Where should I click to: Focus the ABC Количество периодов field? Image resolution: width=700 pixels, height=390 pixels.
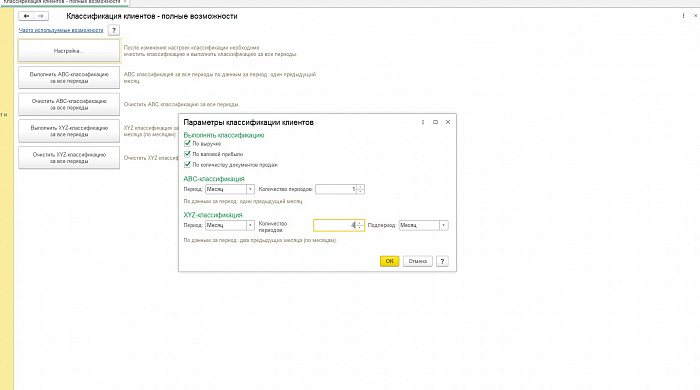[x=336, y=189]
